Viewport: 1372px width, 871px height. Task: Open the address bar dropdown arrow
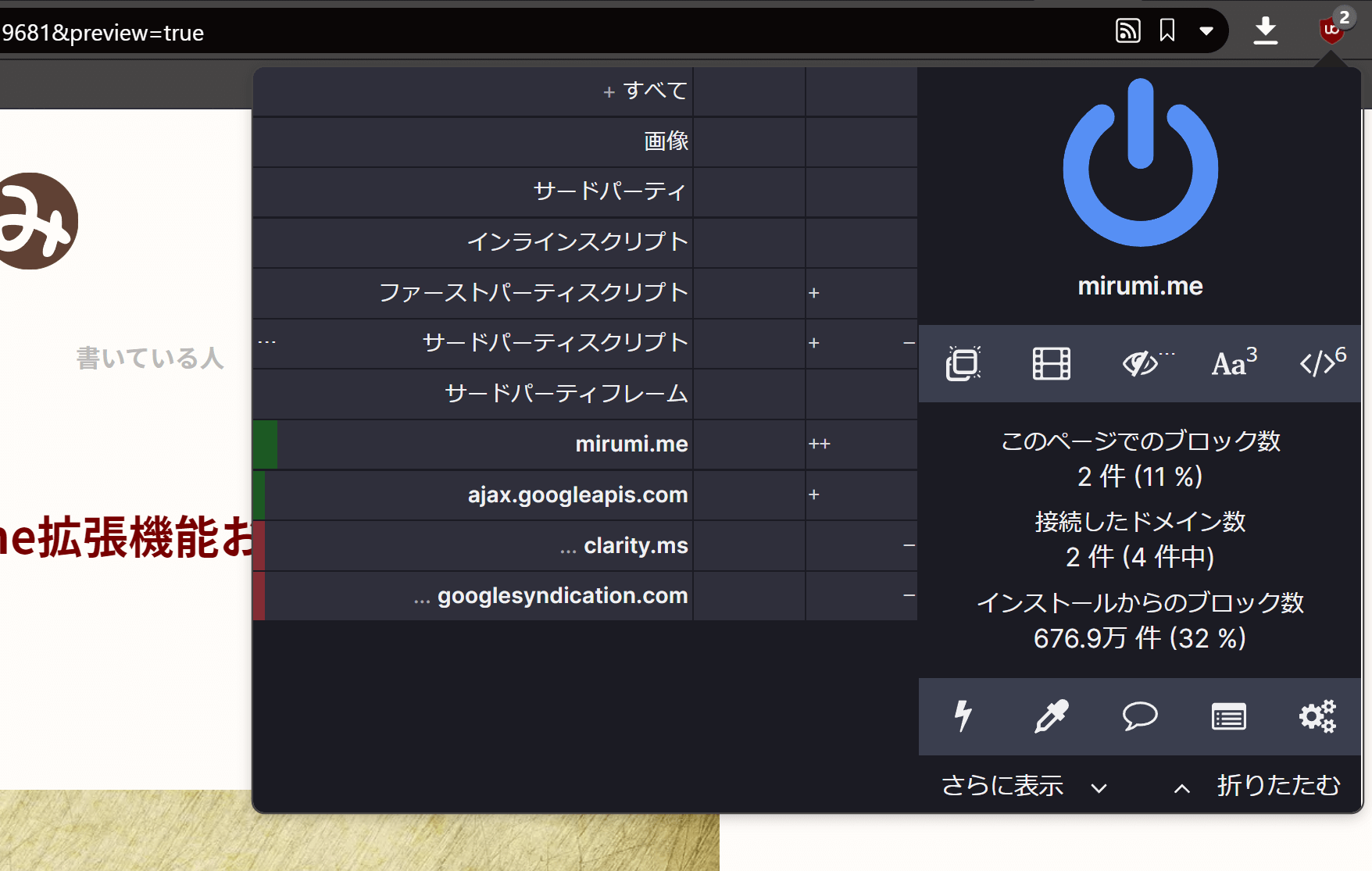(x=1206, y=31)
